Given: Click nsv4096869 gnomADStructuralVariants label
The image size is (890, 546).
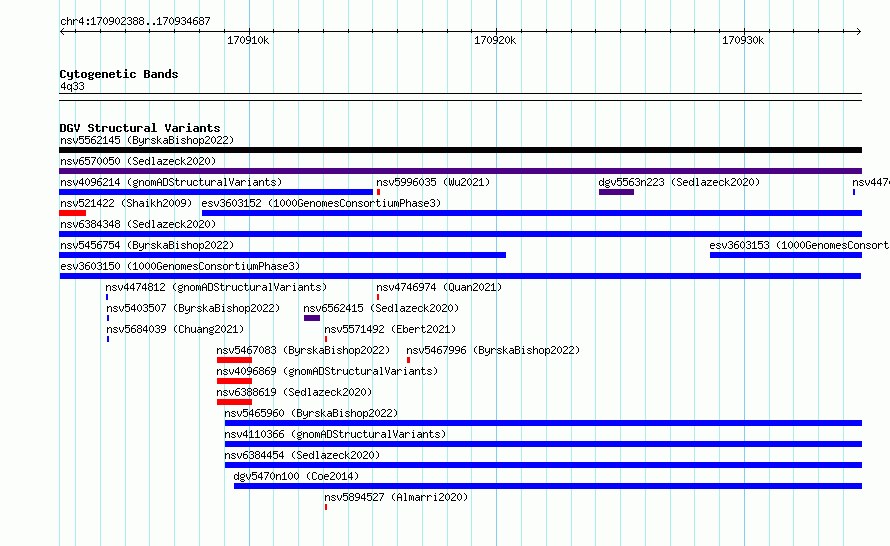Looking at the screenshot, I should 327,371.
